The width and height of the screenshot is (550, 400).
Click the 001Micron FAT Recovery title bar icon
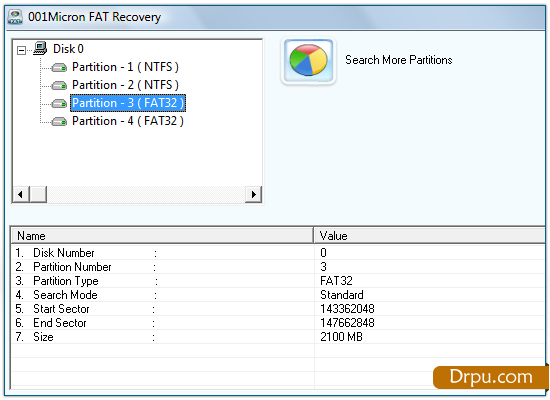pos(15,17)
